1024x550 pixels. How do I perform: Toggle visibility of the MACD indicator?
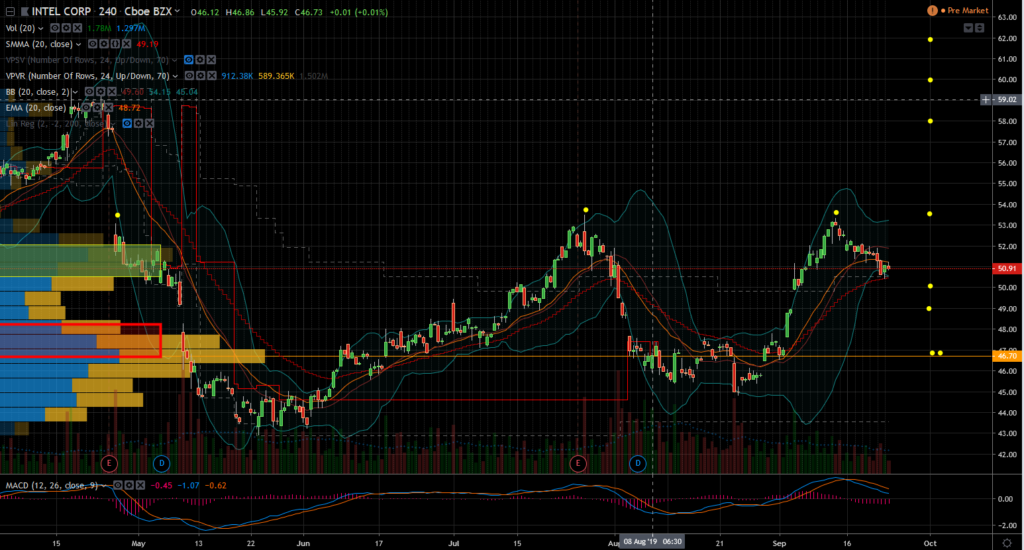pyautogui.click(x=119, y=484)
